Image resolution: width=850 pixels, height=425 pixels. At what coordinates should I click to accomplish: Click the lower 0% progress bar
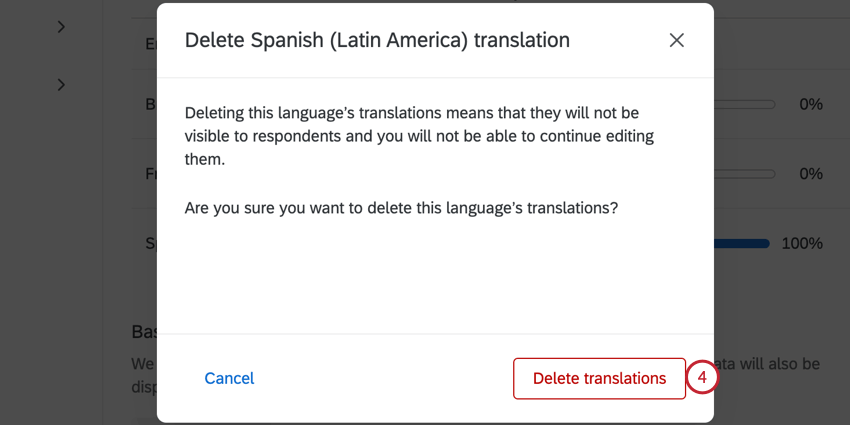tap(745, 174)
